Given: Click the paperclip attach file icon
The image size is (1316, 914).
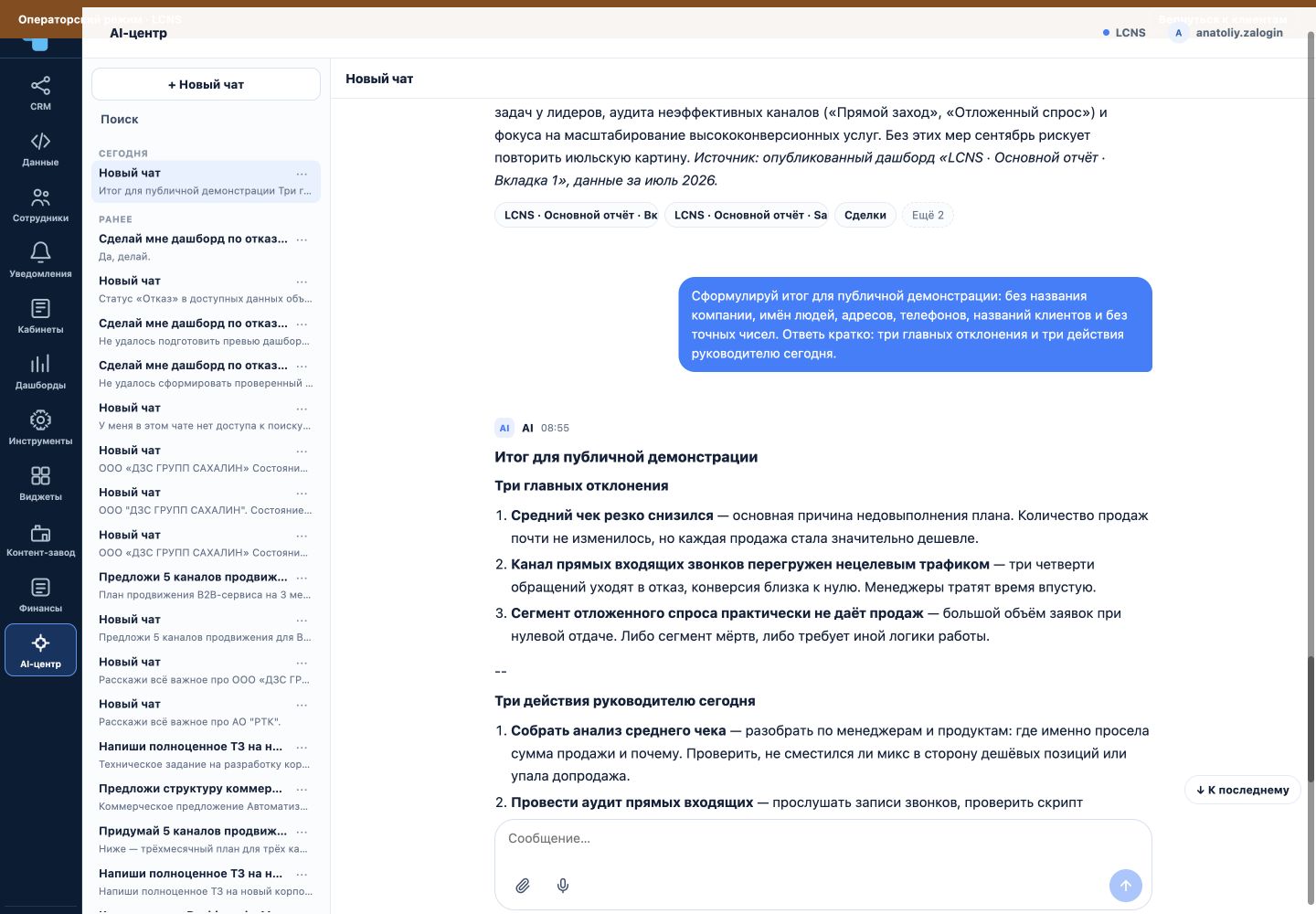Looking at the screenshot, I should 523,885.
